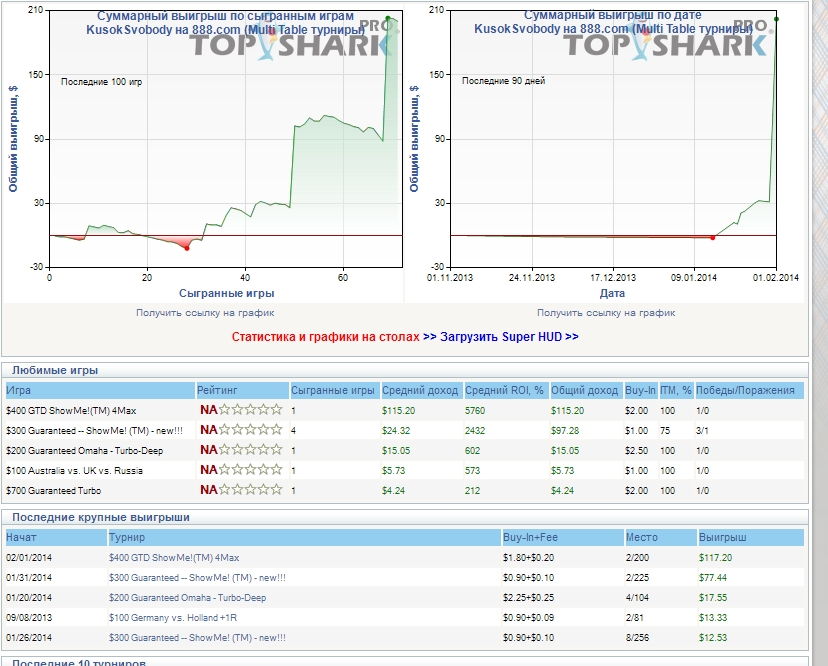Click the star rating for $700 Guaranteed Turbo
828x666 pixels.
(251, 490)
